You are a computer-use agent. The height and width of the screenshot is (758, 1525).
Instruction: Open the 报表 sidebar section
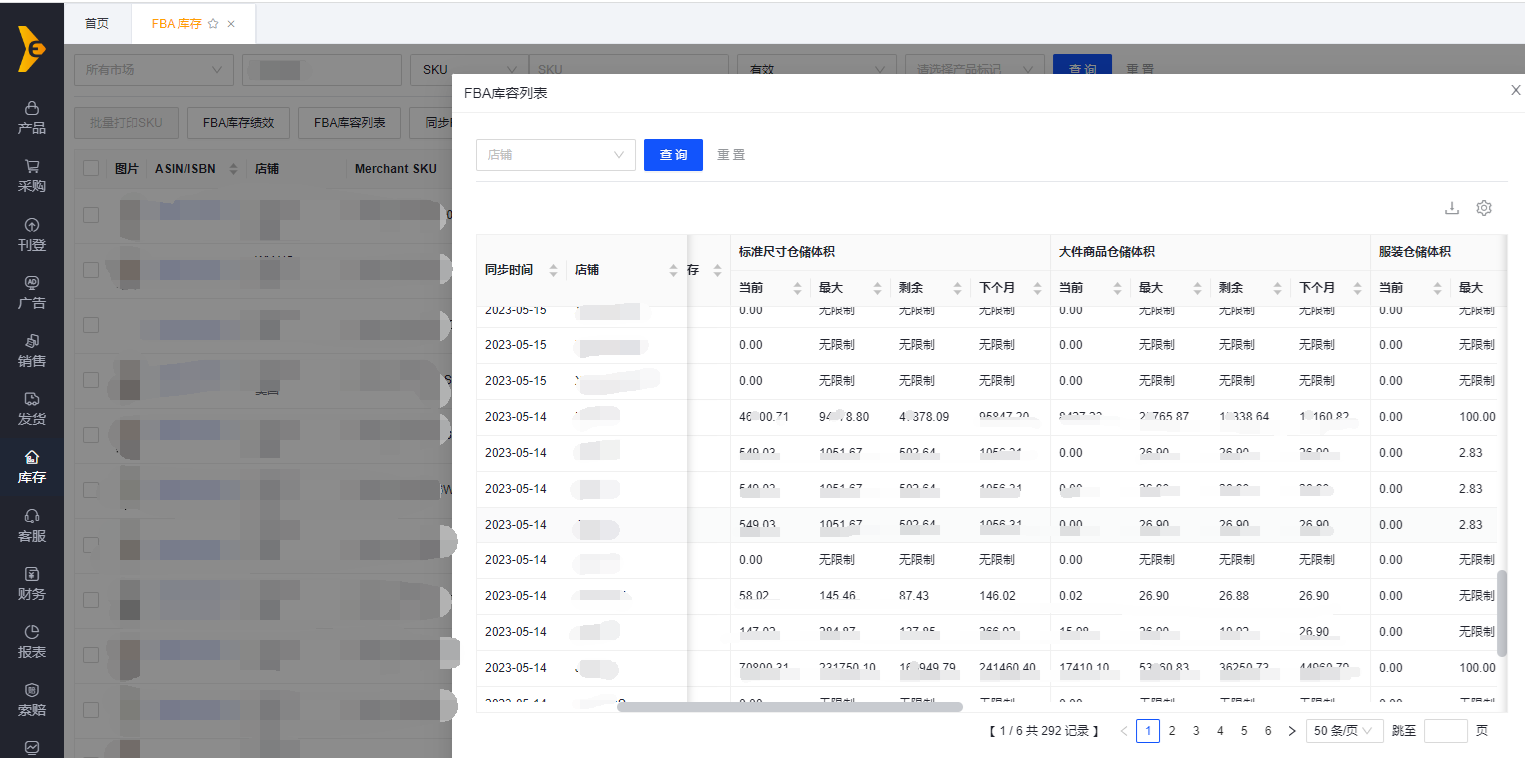[x=32, y=641]
